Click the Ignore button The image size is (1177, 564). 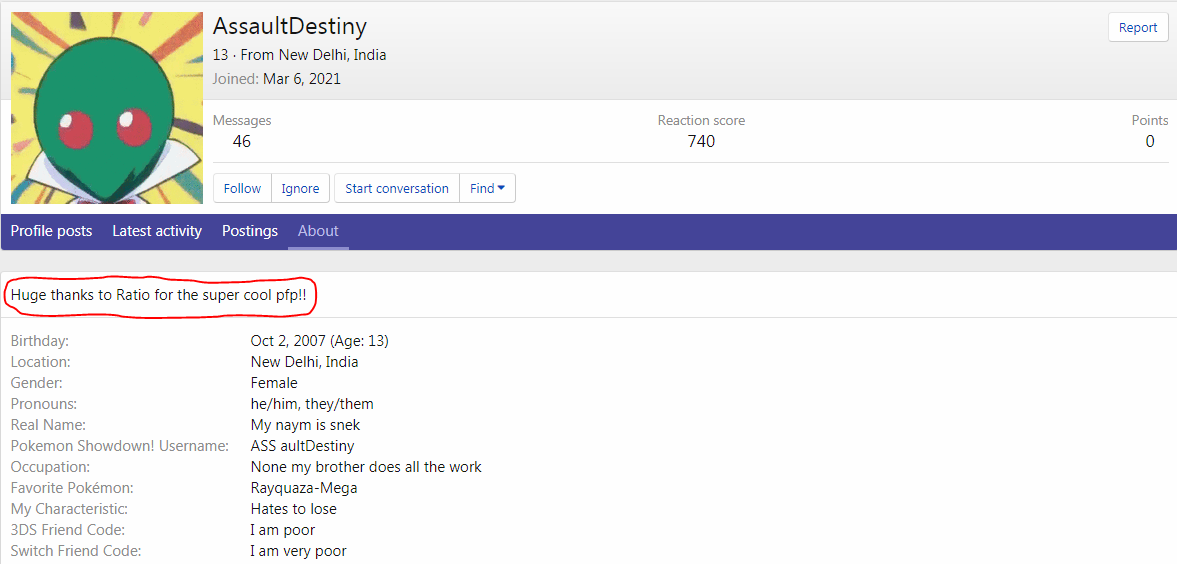point(300,188)
